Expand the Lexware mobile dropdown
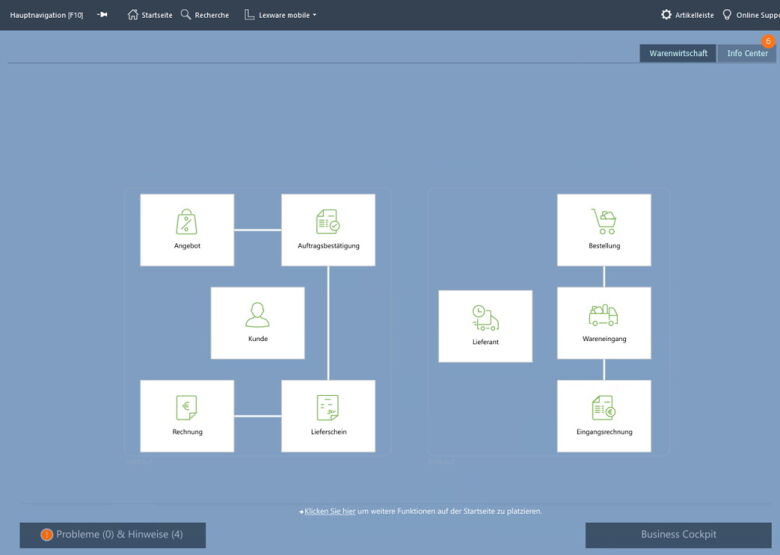This screenshot has width=780, height=555. tap(280, 15)
